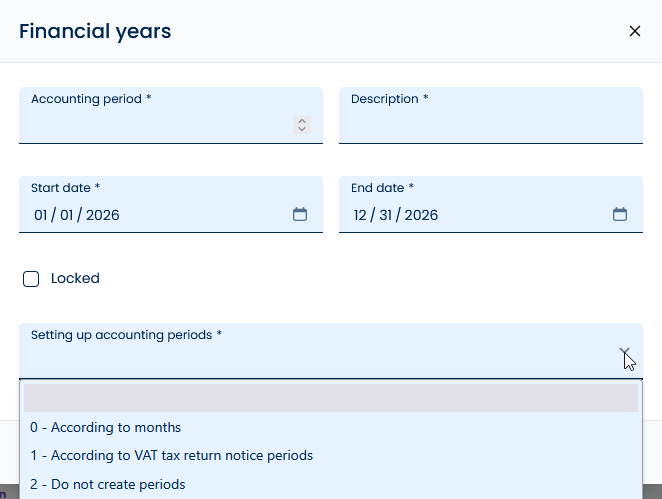The height and width of the screenshot is (499, 662).
Task: Select the blank option in dropdown list
Action: click(331, 398)
